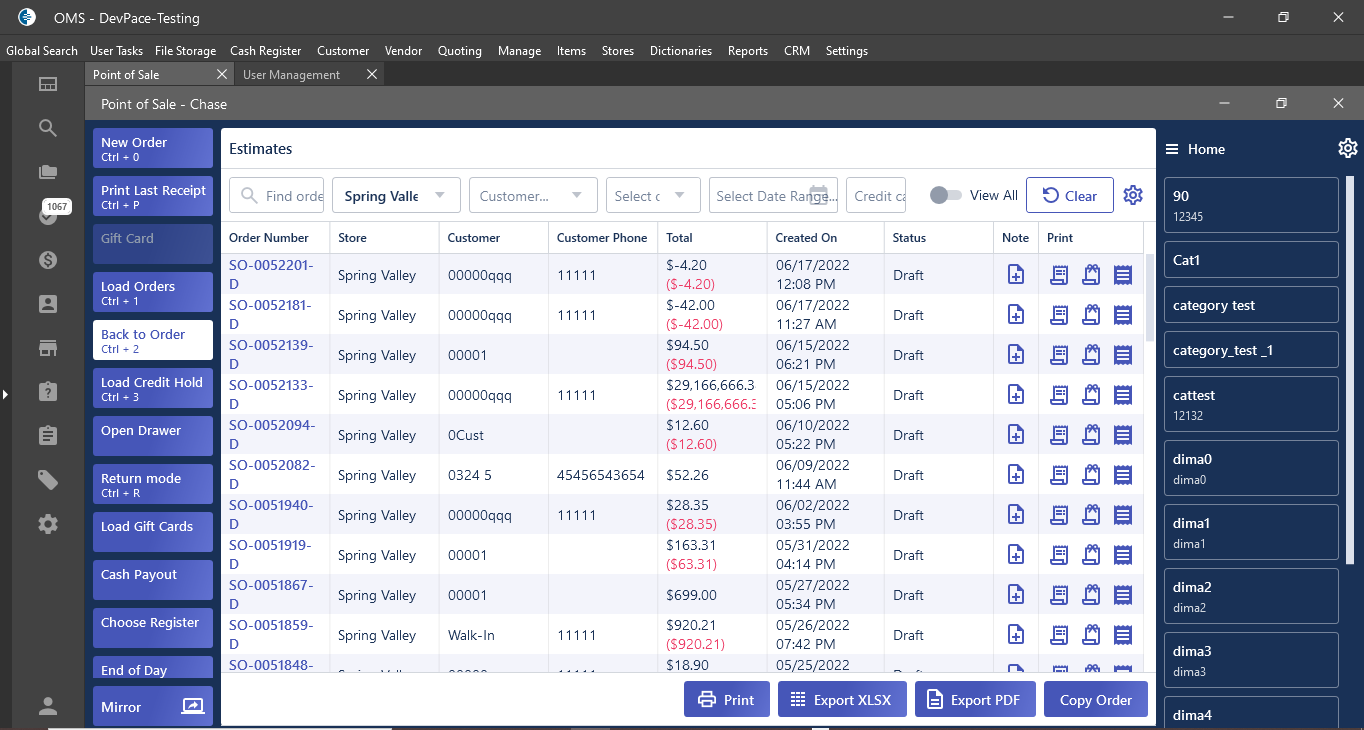Expand the Spring Valley store dropdown

(x=440, y=196)
